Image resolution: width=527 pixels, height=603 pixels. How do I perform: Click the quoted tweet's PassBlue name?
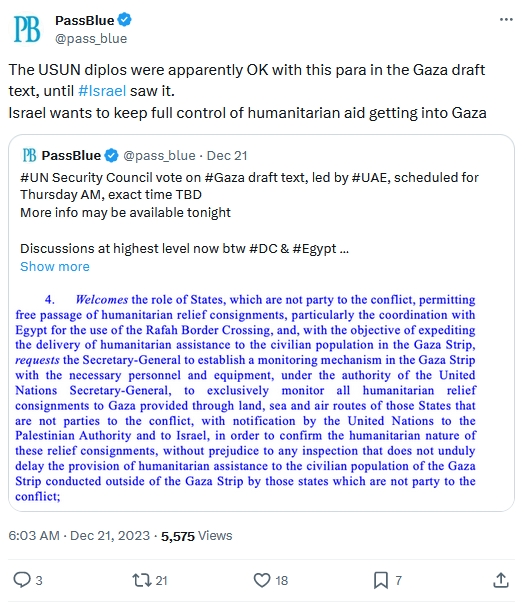point(71,155)
